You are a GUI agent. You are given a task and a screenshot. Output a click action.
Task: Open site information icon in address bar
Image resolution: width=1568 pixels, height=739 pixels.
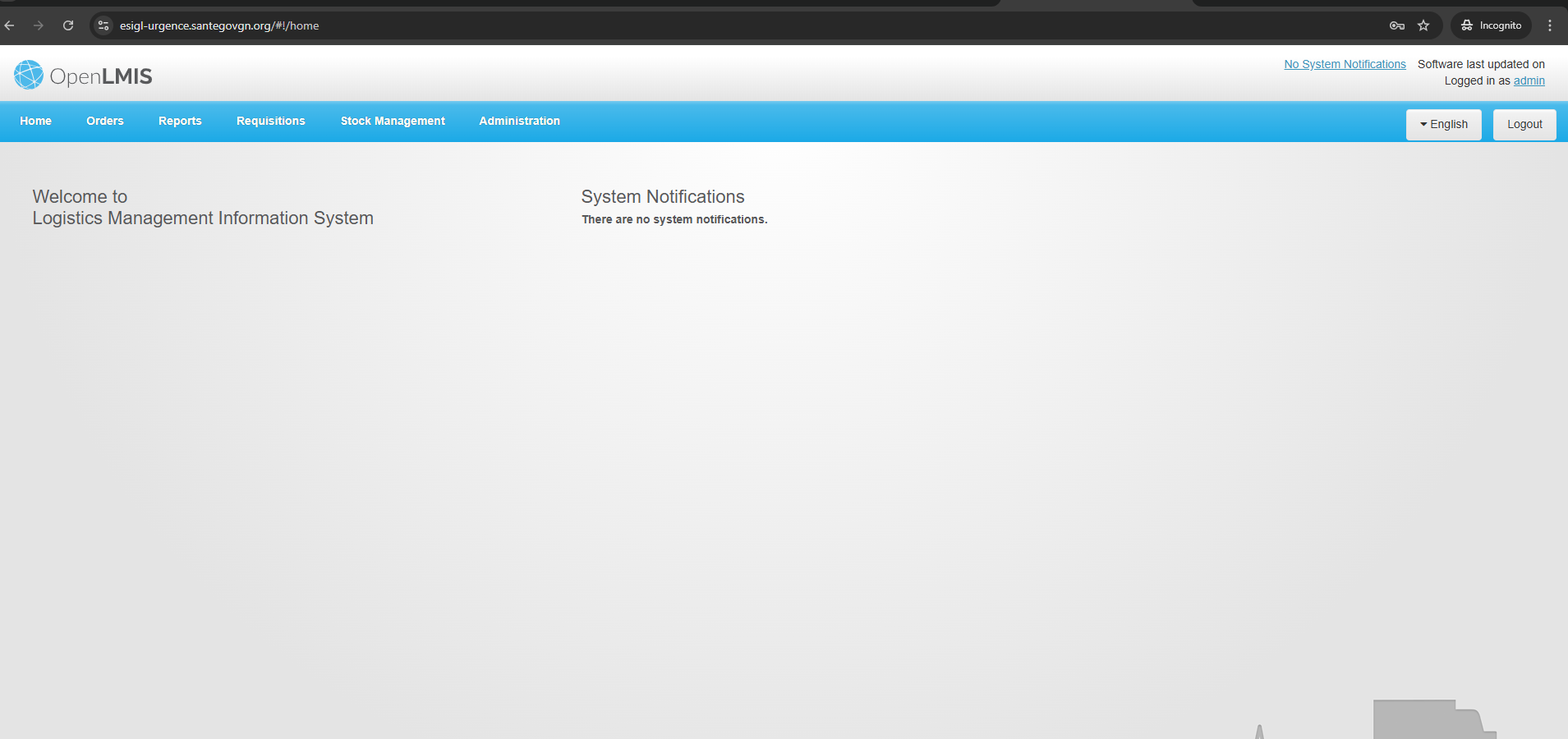(x=103, y=25)
